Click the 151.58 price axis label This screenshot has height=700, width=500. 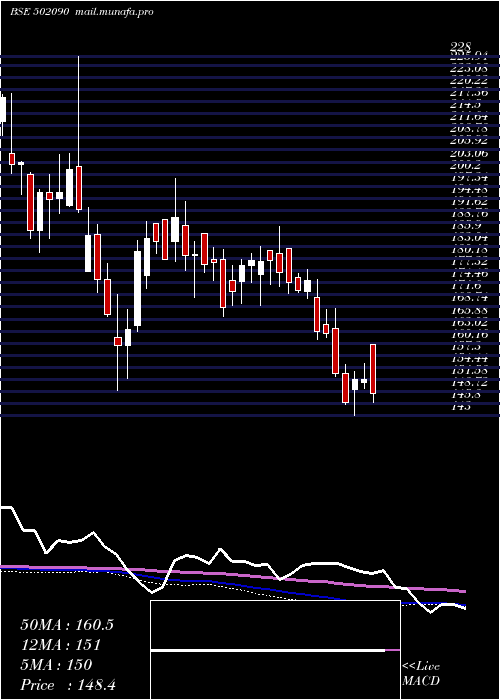click(x=468, y=371)
